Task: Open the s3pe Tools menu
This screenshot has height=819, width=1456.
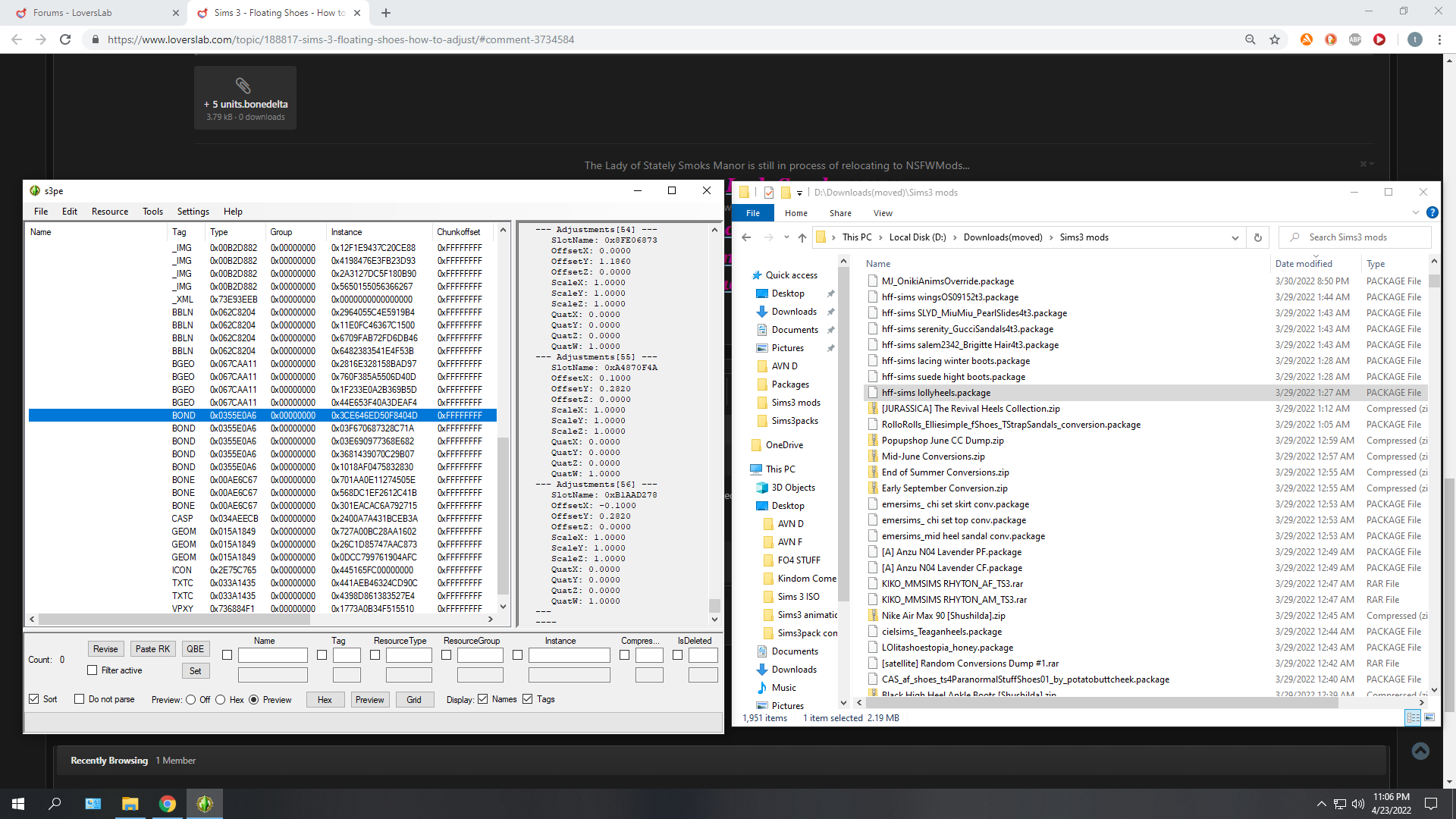Action: click(152, 212)
